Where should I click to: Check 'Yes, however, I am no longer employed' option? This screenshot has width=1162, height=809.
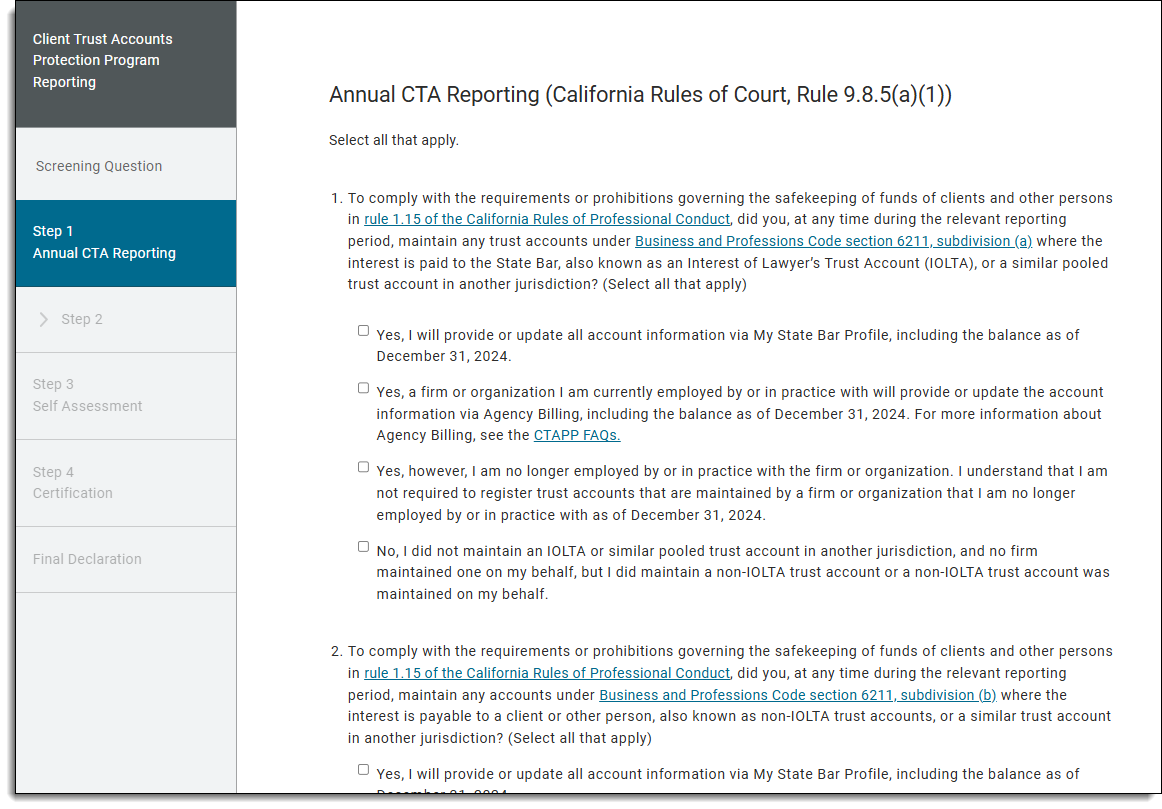coord(363,466)
